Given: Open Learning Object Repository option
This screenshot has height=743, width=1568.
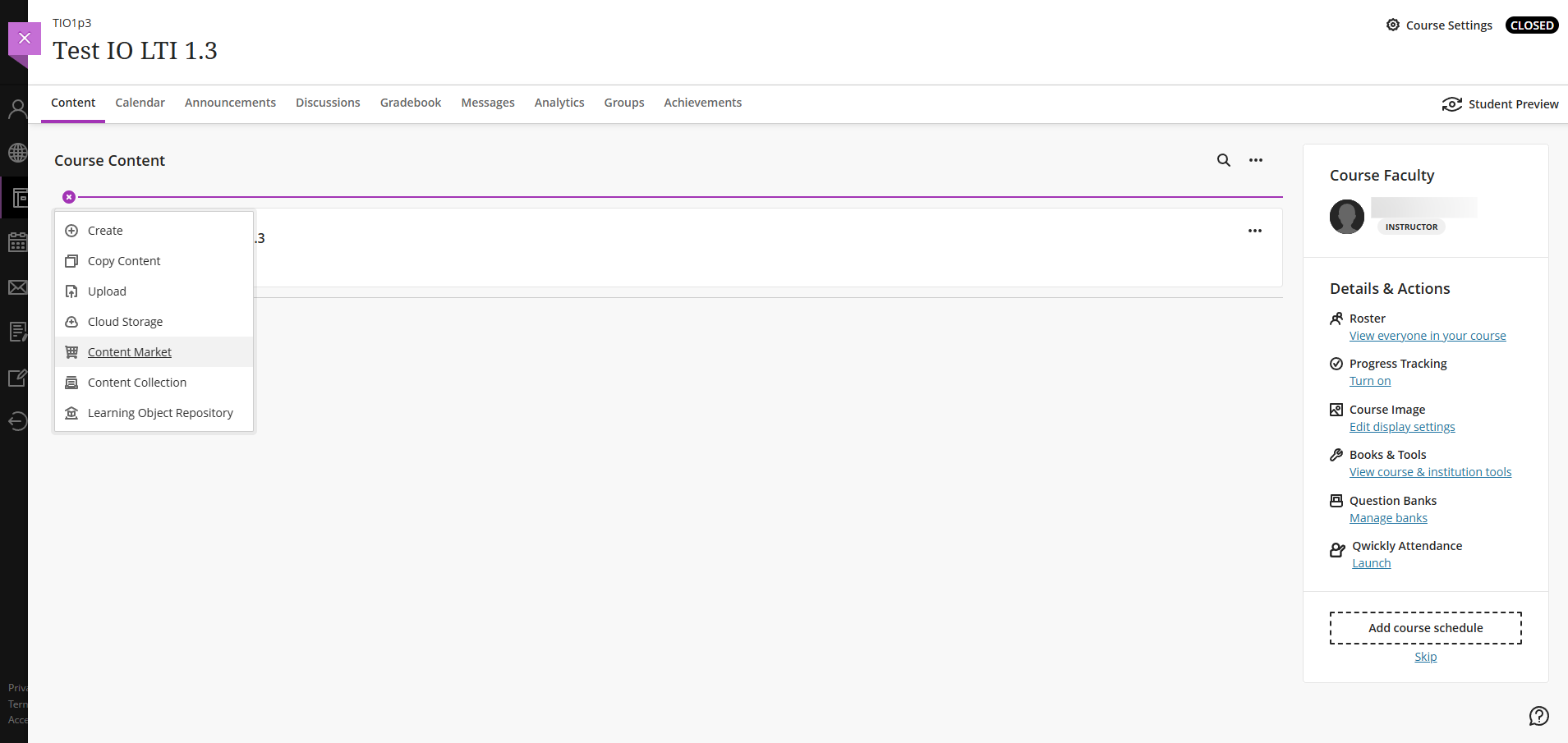Looking at the screenshot, I should 154,413.
